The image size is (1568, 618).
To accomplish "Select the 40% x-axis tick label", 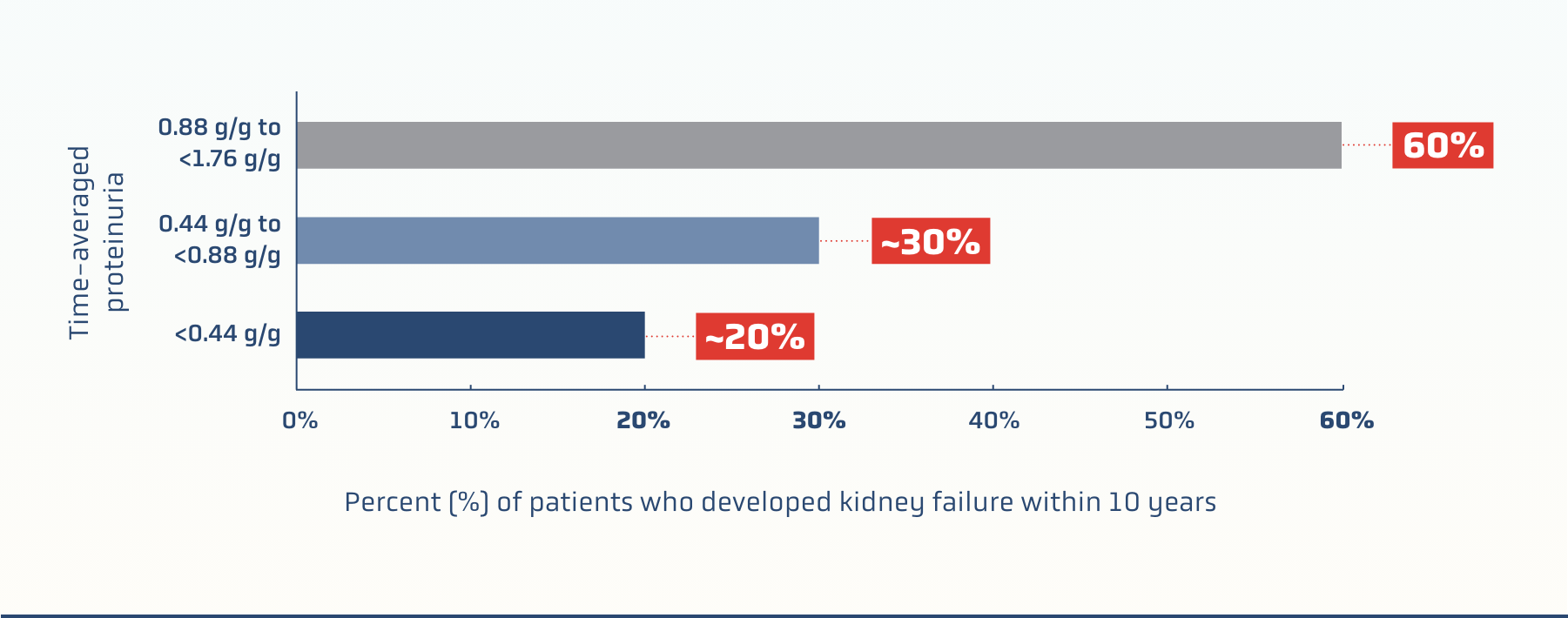I will 994,421.
